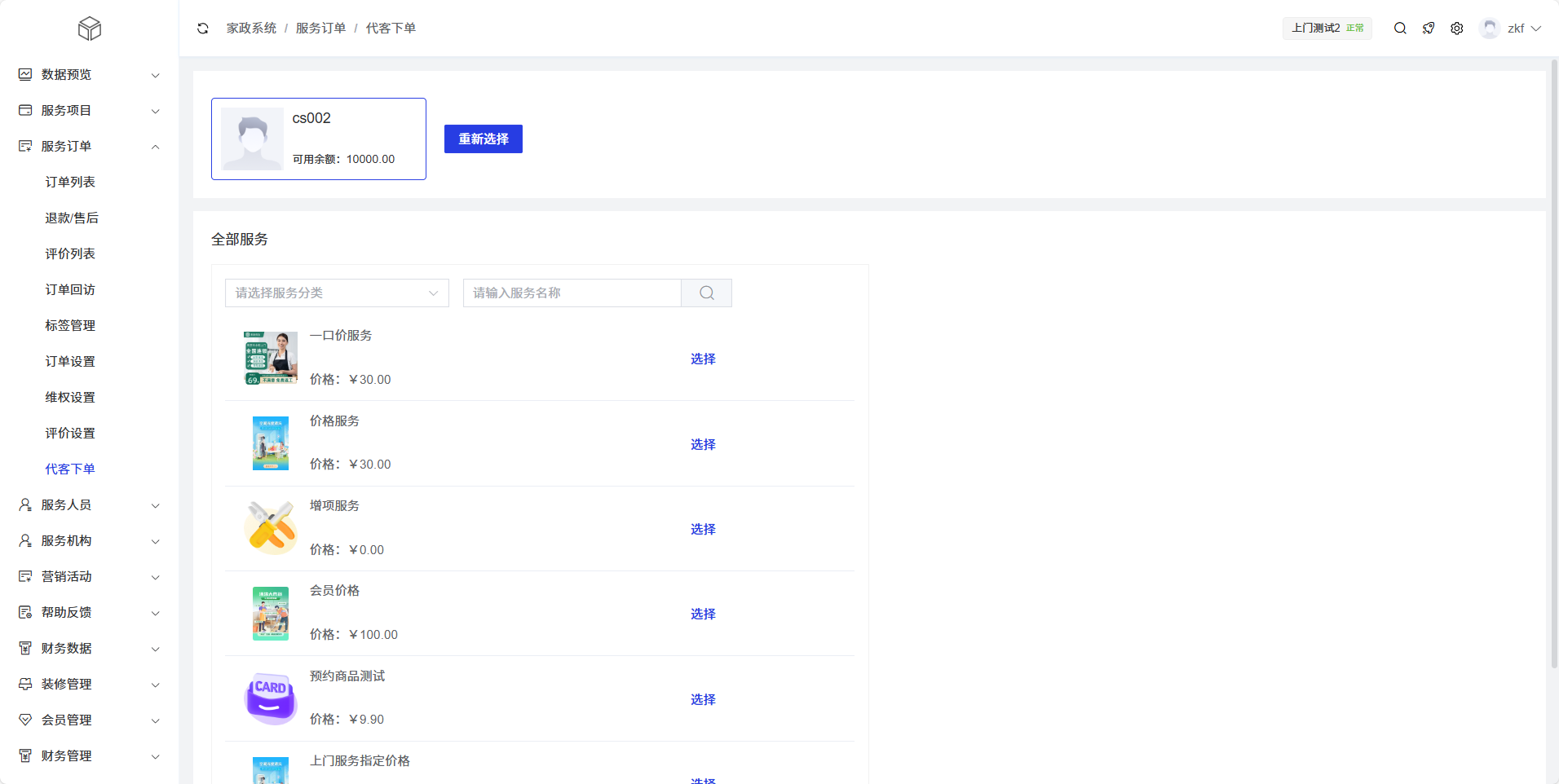Click the zkf user avatar
Viewport: 1559px width, 784px height.
coord(1490,29)
